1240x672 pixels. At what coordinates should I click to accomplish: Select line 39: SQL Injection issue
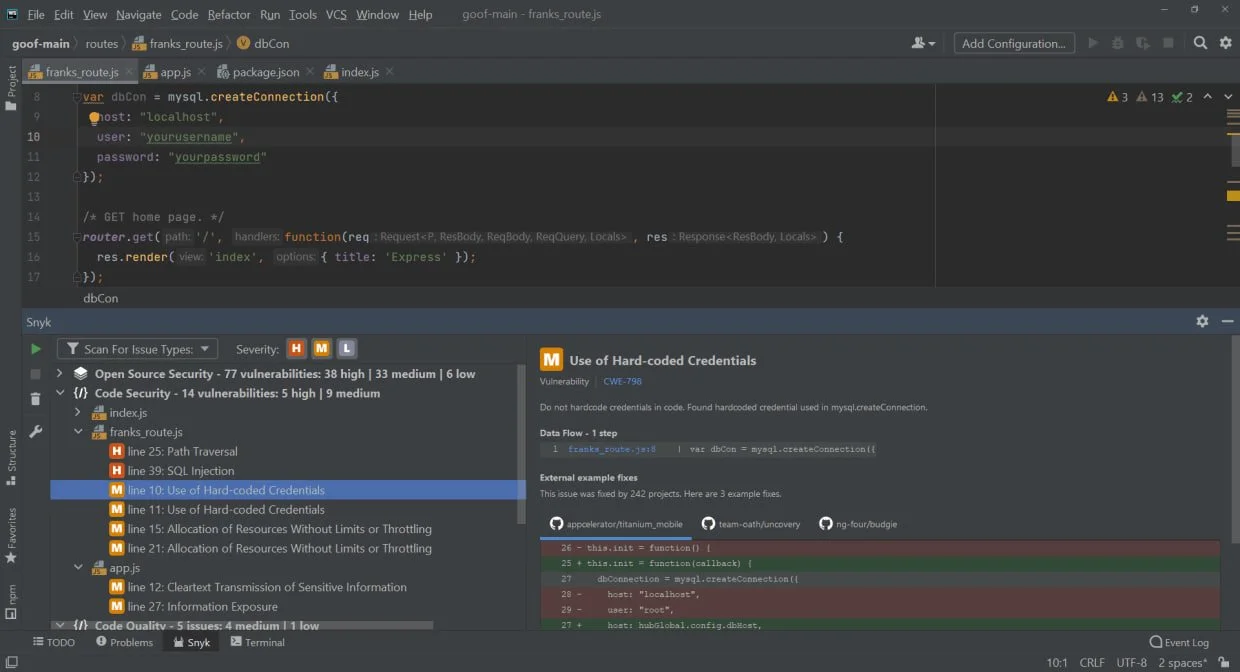click(171, 471)
